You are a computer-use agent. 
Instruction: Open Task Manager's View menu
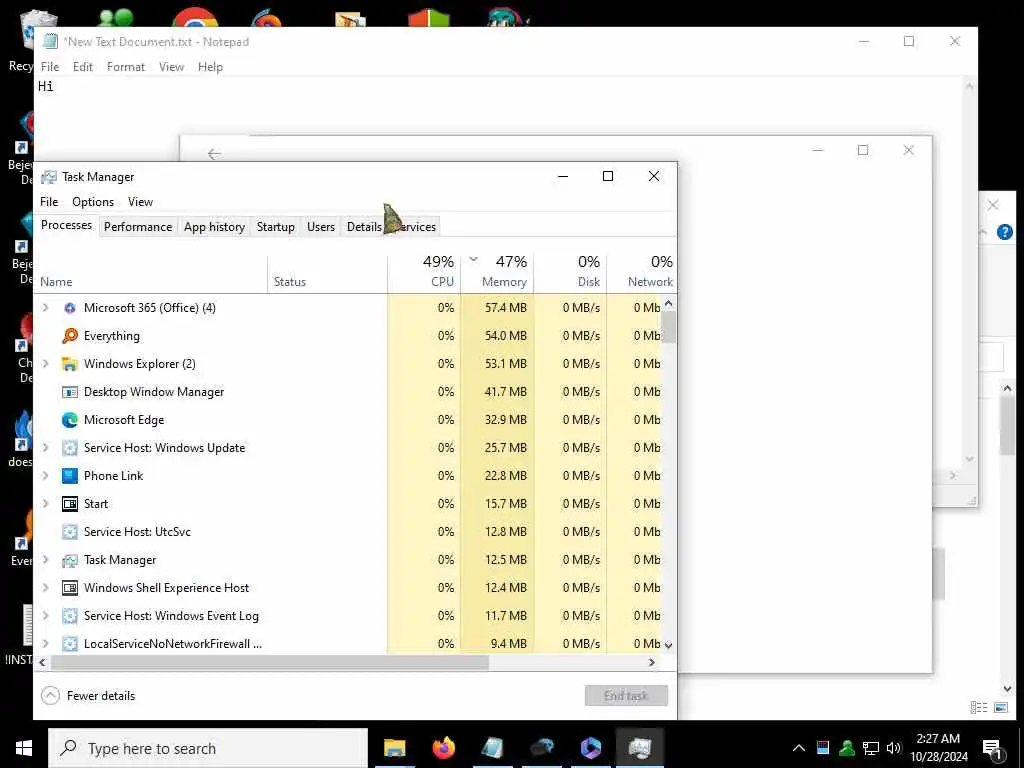click(140, 202)
